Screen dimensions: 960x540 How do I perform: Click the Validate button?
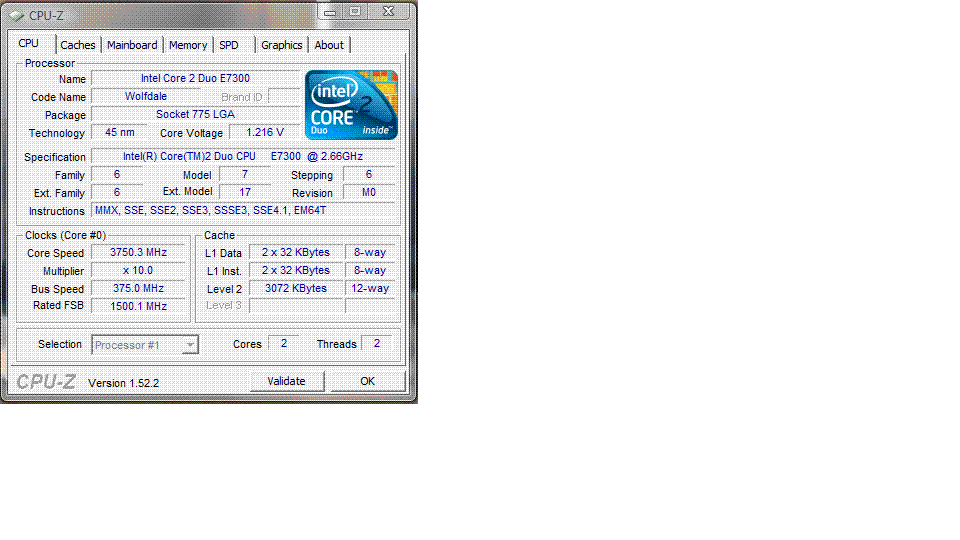287,381
